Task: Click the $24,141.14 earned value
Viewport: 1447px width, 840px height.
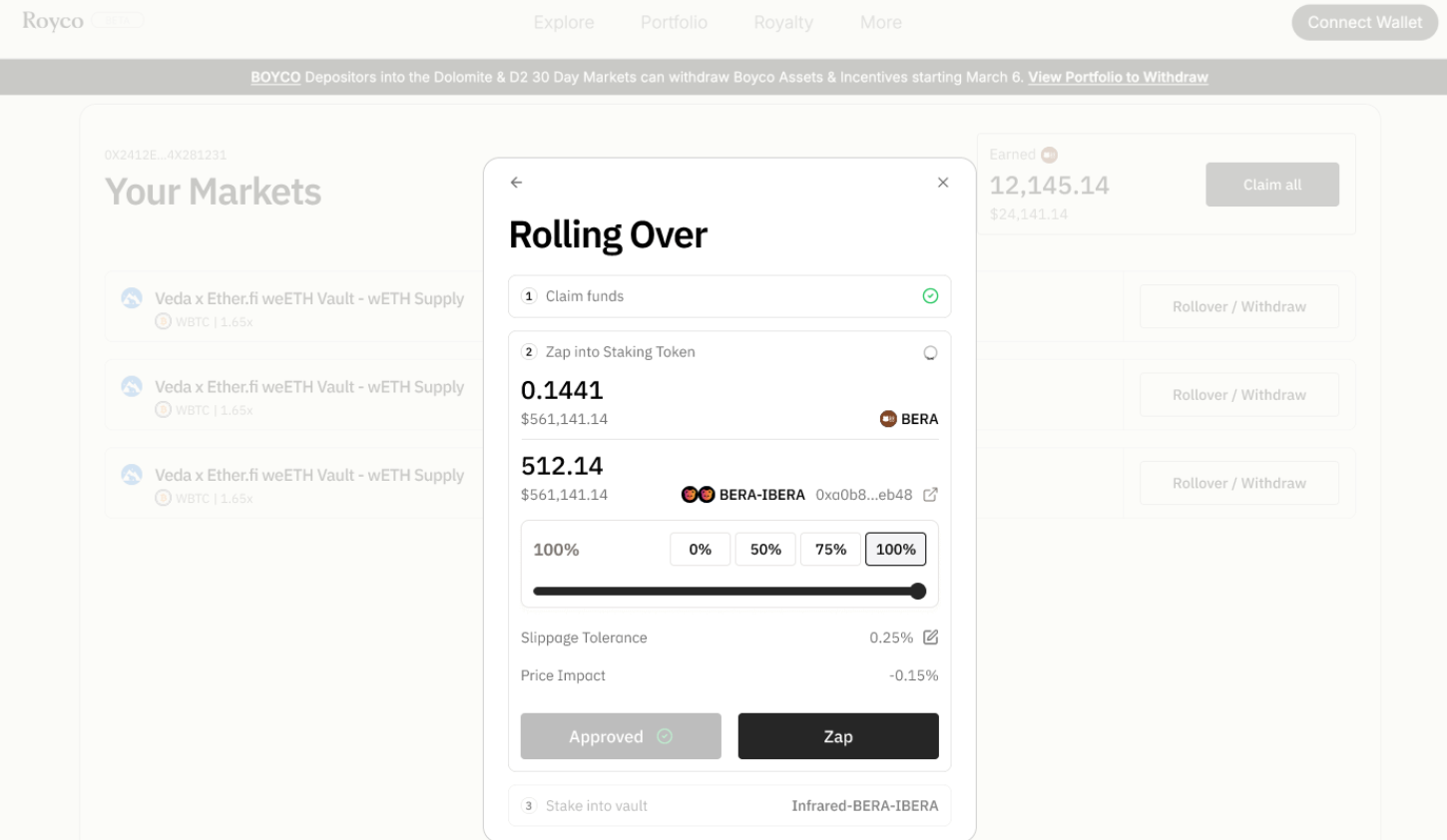Action: tap(1029, 213)
